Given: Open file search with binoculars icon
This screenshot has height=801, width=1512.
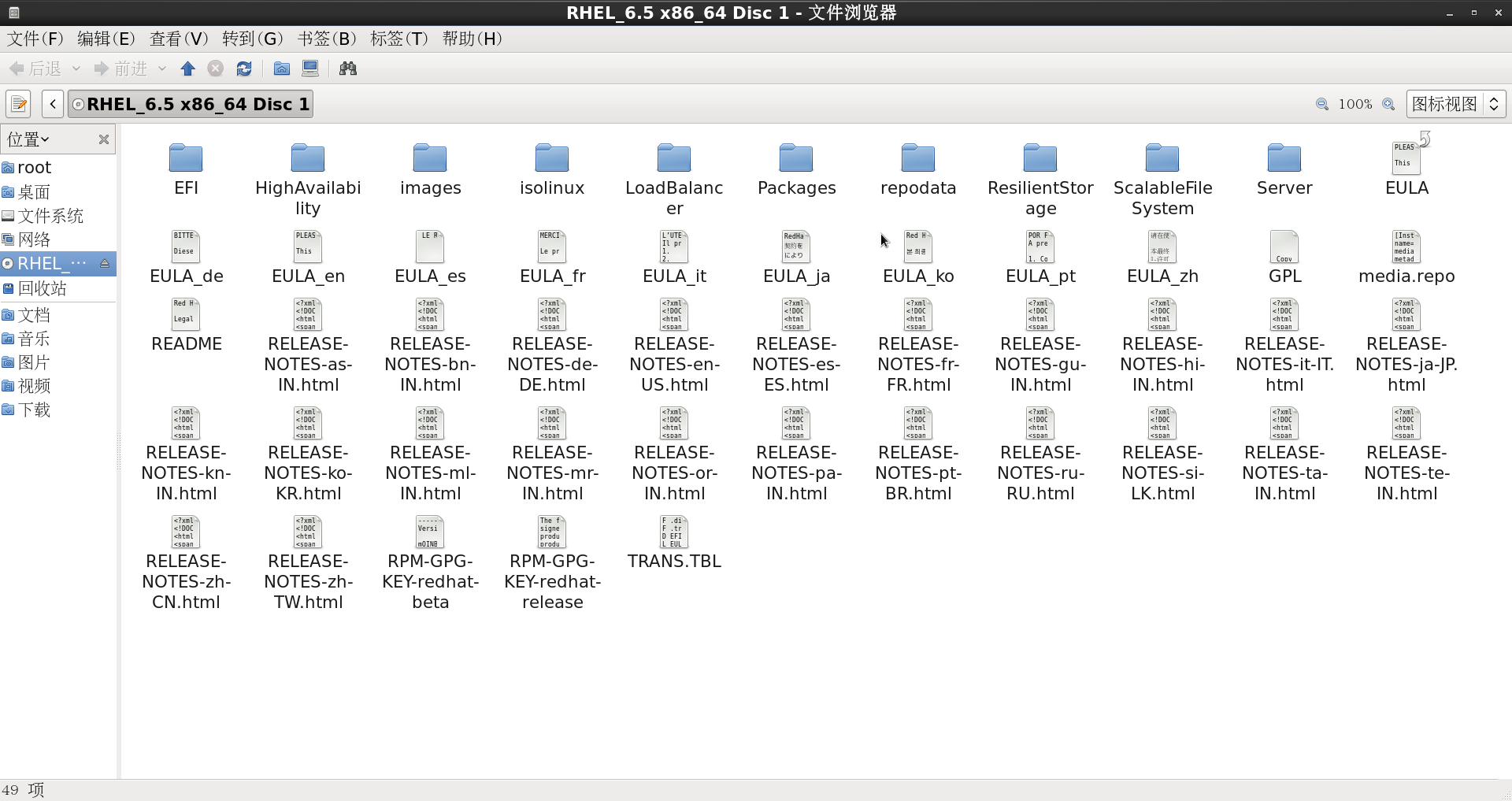Looking at the screenshot, I should pyautogui.click(x=347, y=69).
